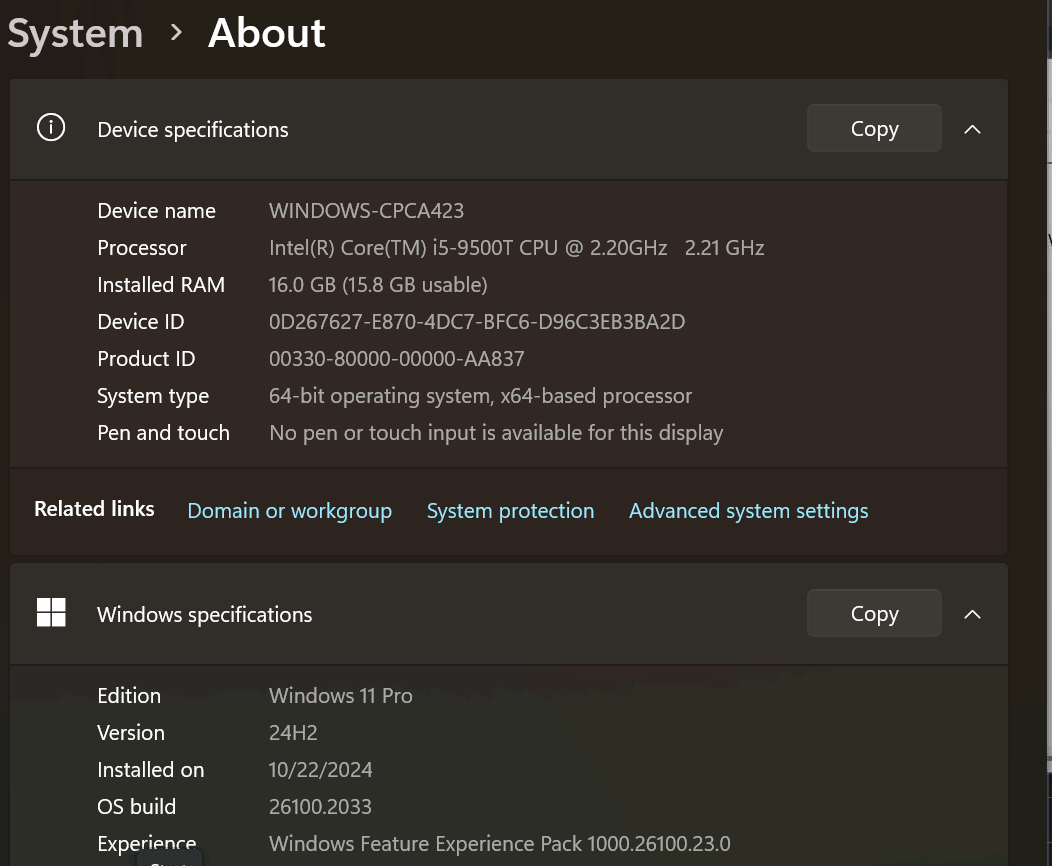Open the System protection link

point(511,511)
